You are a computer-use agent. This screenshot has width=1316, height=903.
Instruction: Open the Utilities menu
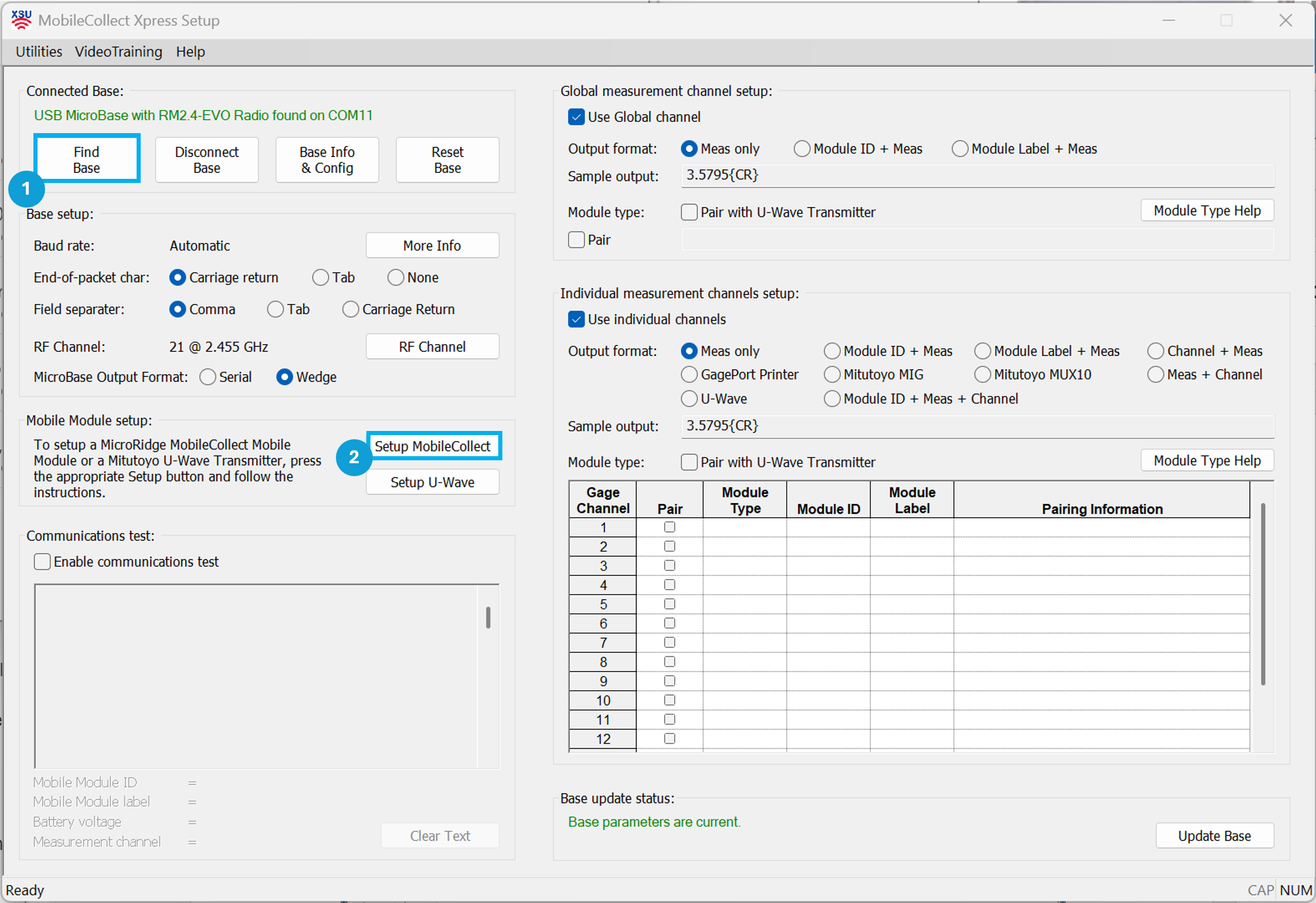point(39,52)
